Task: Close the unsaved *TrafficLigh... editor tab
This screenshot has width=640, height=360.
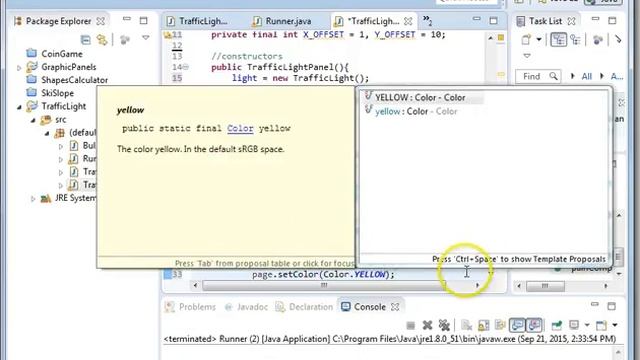Action: pyautogui.click(x=408, y=21)
